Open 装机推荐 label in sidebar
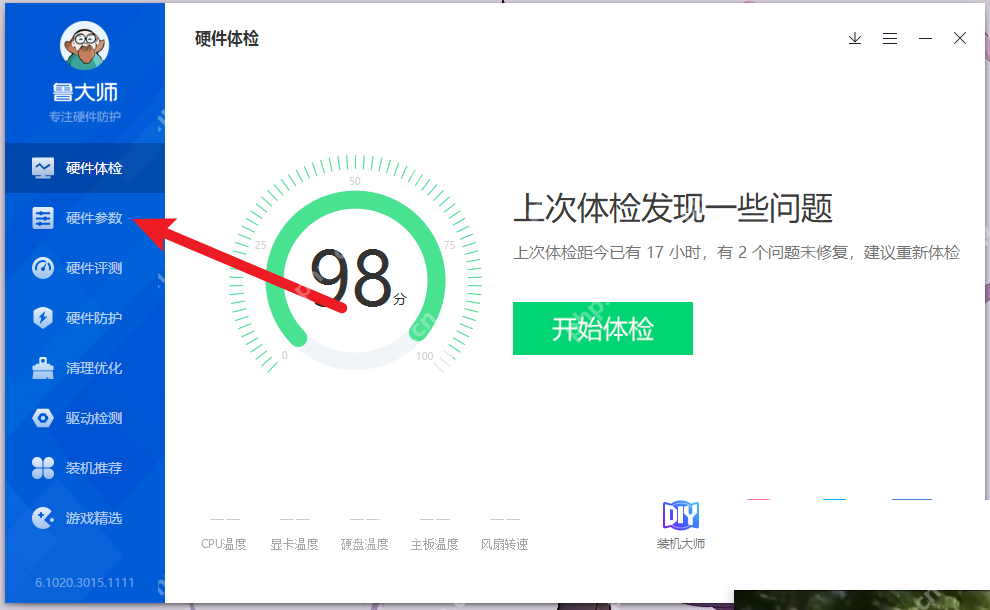 94,468
